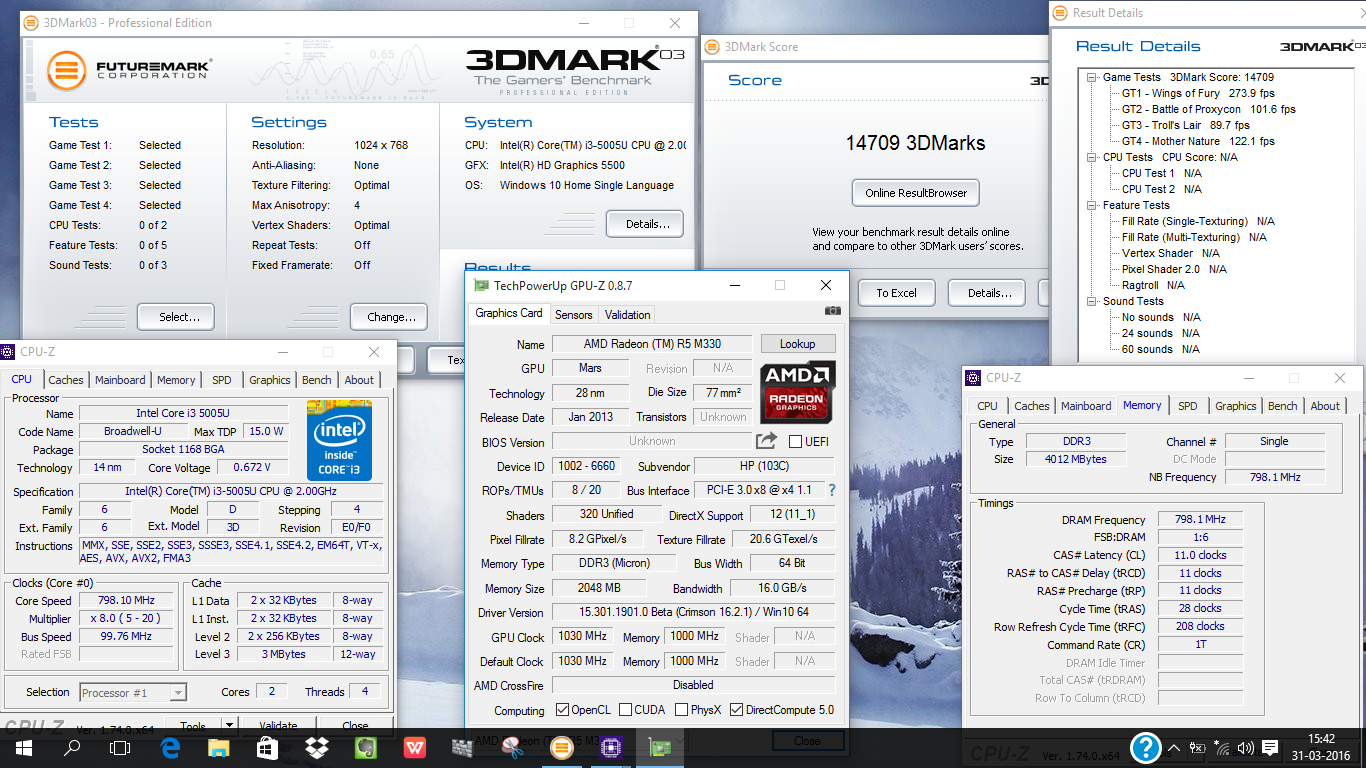
Task: Click the Driver Version field in GPU-Z
Action: click(693, 612)
